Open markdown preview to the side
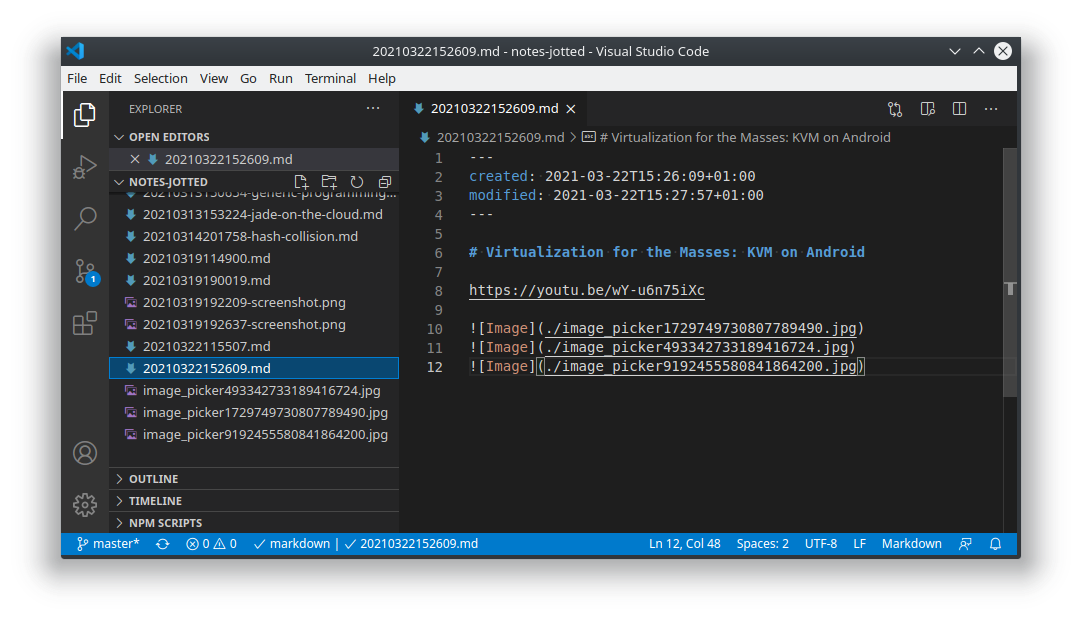Image resolution: width=1082 pixels, height=620 pixels. click(x=927, y=109)
